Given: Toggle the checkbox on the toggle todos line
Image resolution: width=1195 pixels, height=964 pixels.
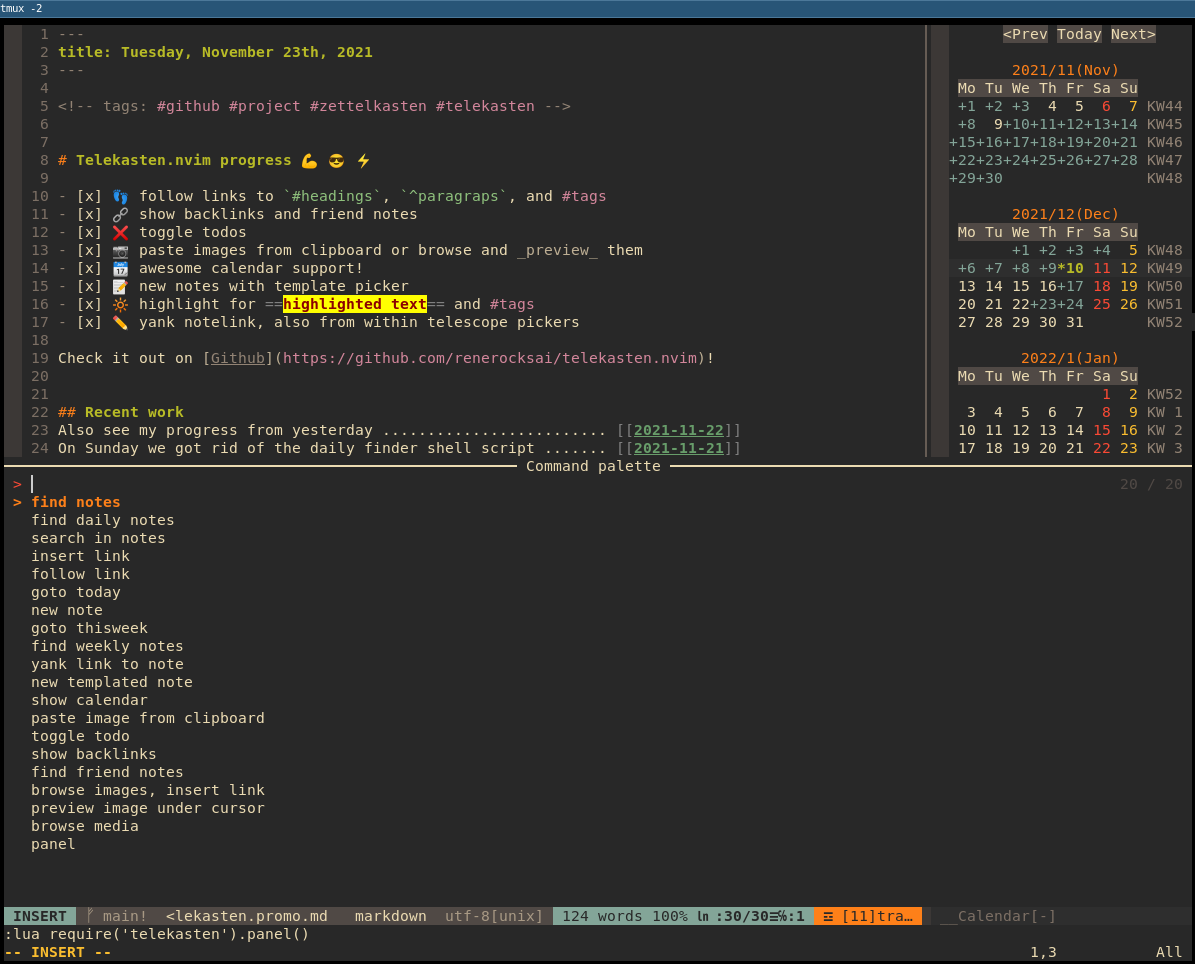Looking at the screenshot, I should pyautogui.click(x=89, y=232).
